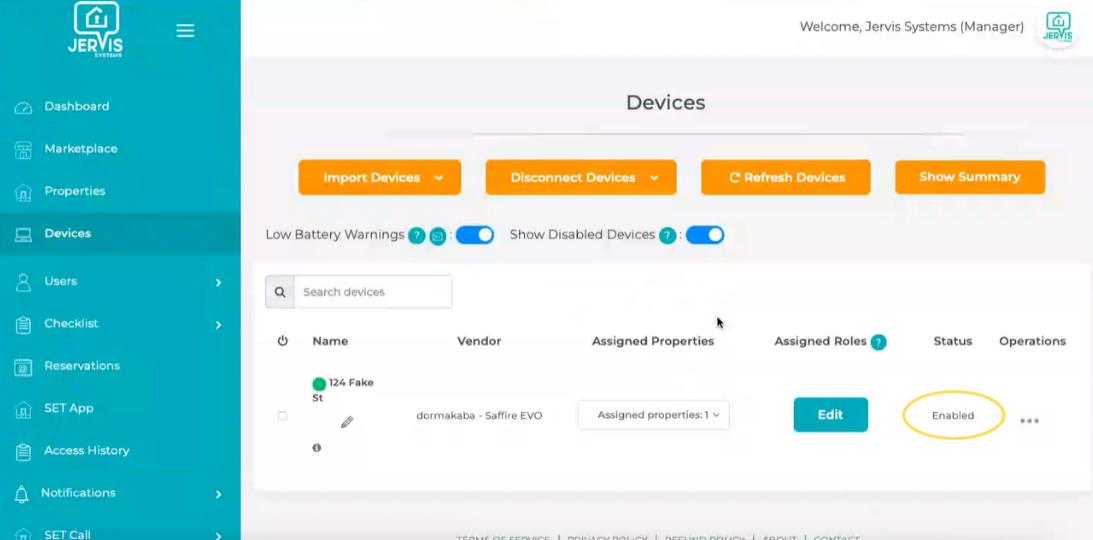Viewport: 1093px width, 540px height.
Task: Click the Refresh Devices button
Action: (786, 178)
